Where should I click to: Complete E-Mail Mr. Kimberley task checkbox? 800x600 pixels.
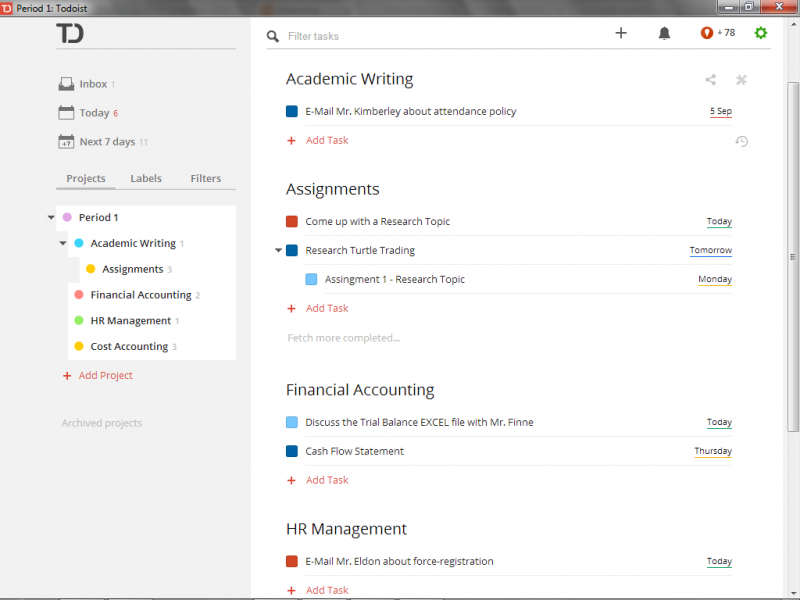[x=292, y=111]
